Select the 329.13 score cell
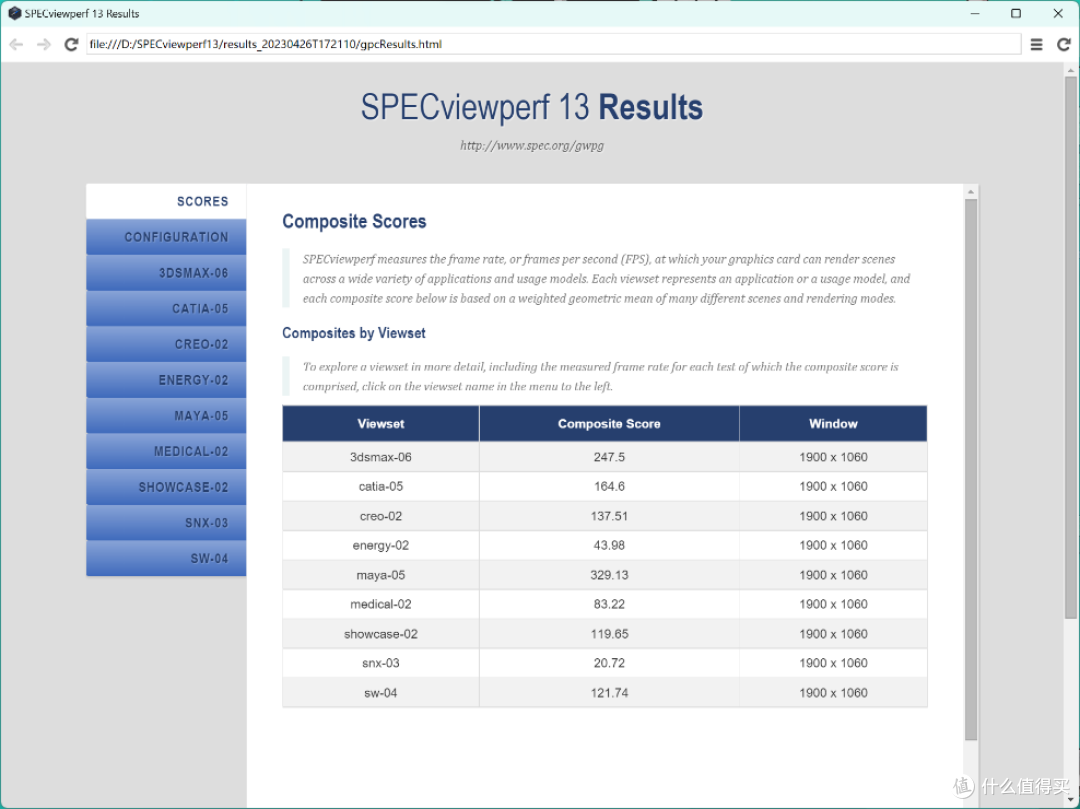The height and width of the screenshot is (809, 1080). coord(609,575)
